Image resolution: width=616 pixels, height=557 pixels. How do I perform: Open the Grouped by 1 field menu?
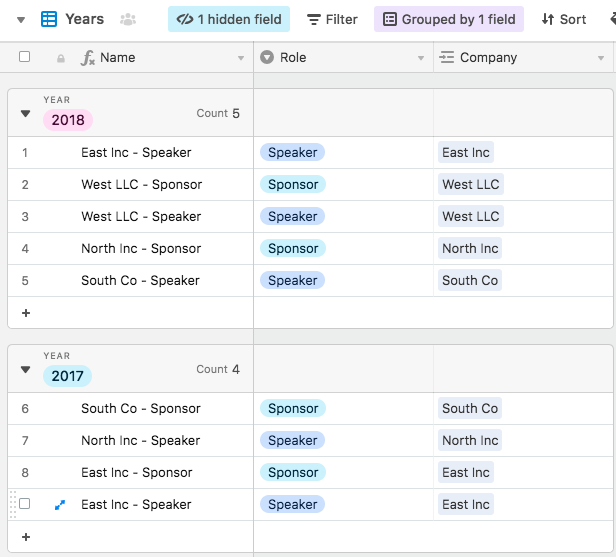[x=449, y=19]
